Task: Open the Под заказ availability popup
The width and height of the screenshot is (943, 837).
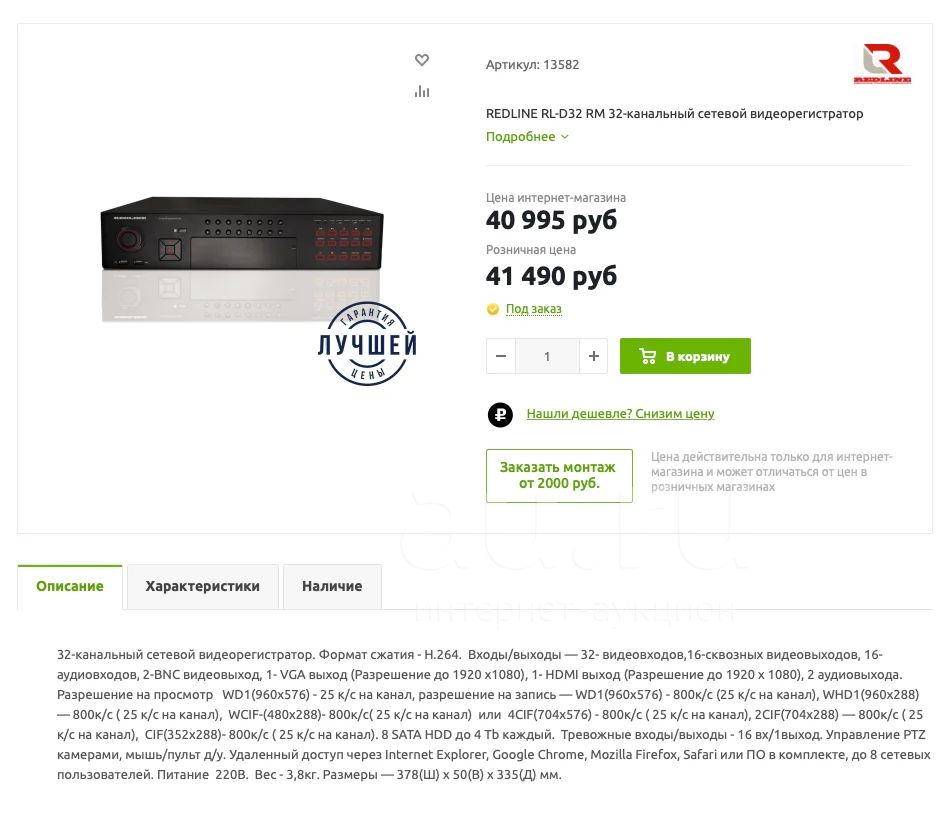Action: (x=533, y=308)
